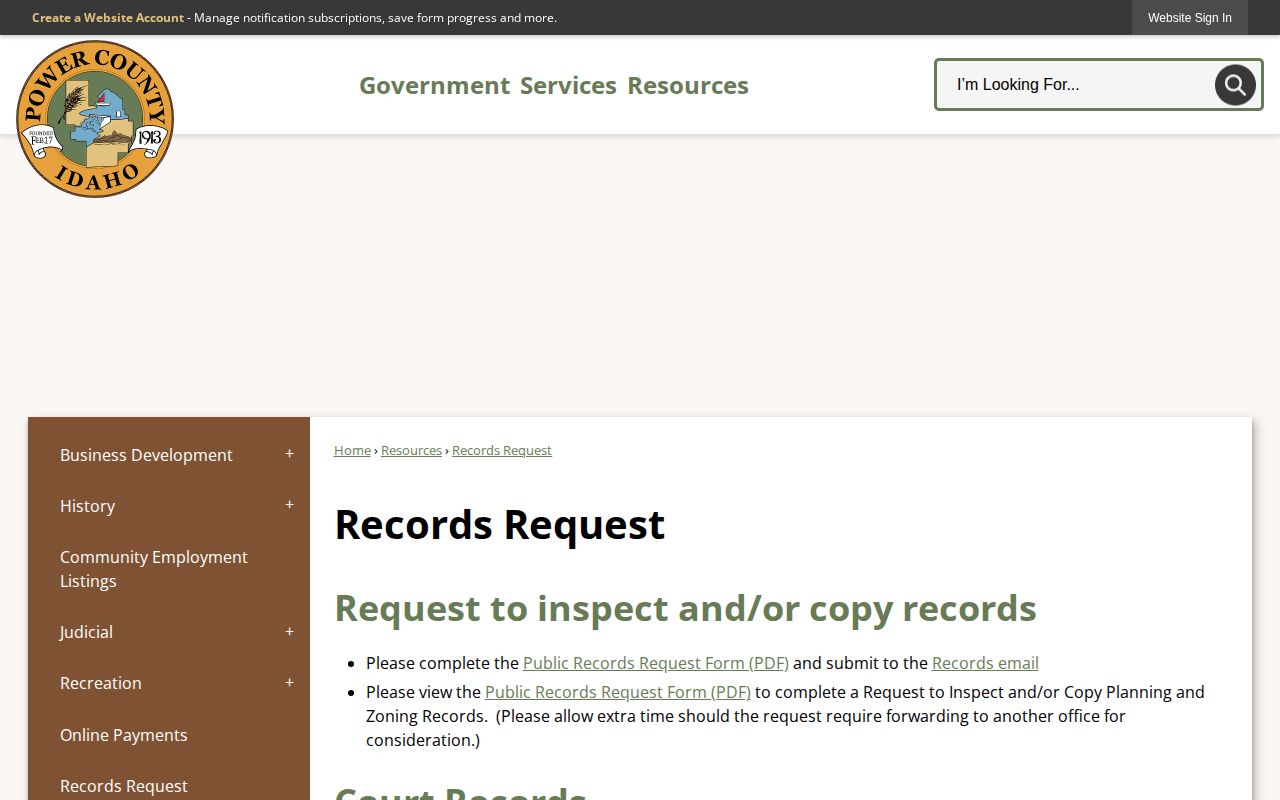The width and height of the screenshot is (1280, 800).
Task: Select Recreation in the sidebar
Action: 101,683
